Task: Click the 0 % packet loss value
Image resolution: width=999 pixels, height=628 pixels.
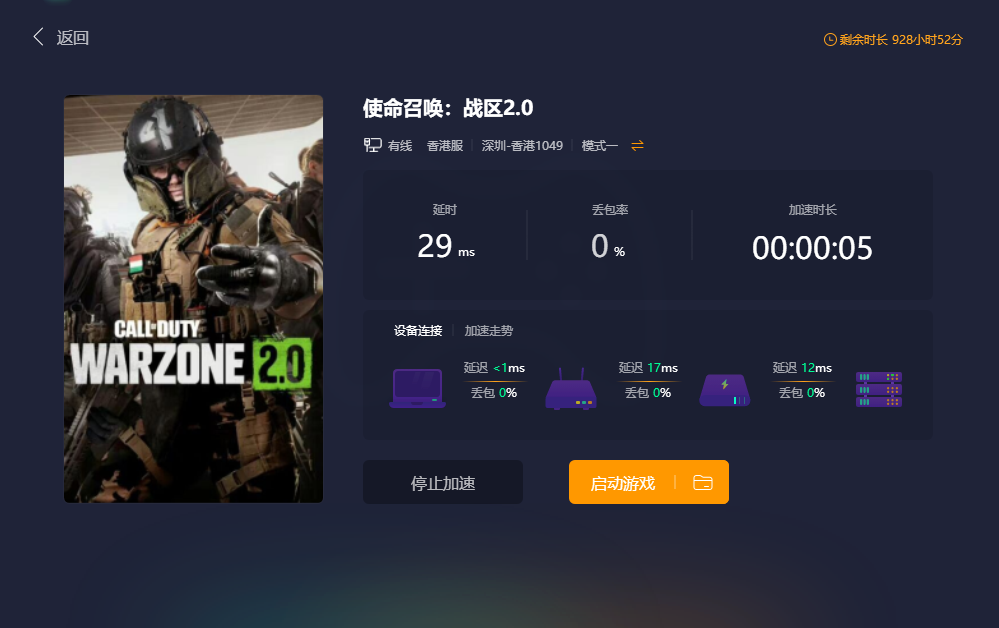Action: (x=608, y=246)
